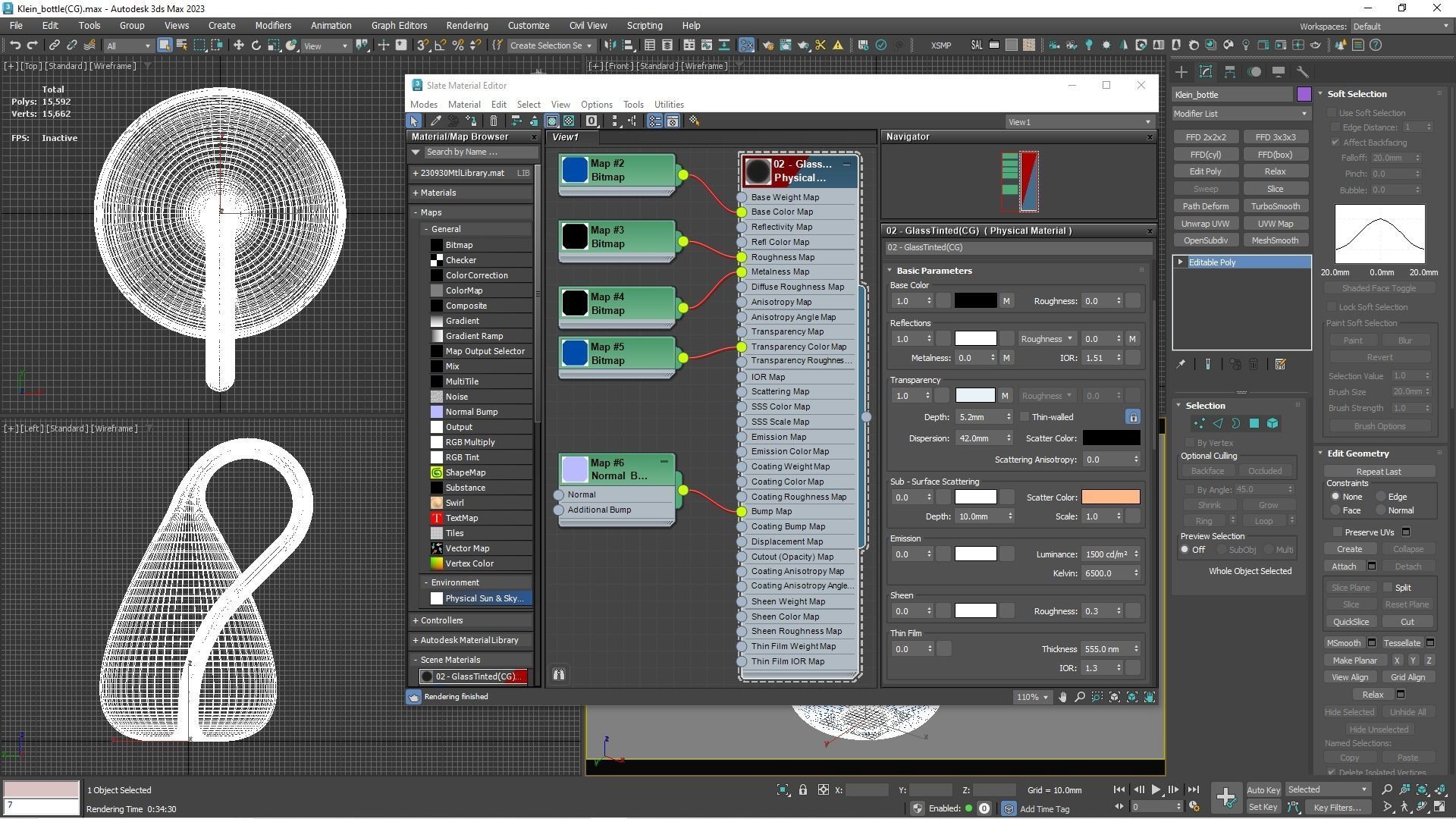Click the Sub-Surface Scatter Color swatch
The width and height of the screenshot is (1456, 819).
tap(1110, 497)
